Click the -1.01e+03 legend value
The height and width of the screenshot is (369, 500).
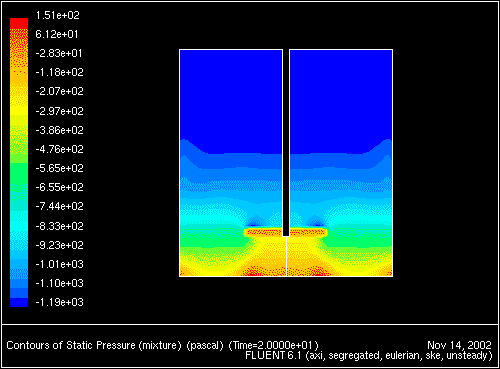59,264
